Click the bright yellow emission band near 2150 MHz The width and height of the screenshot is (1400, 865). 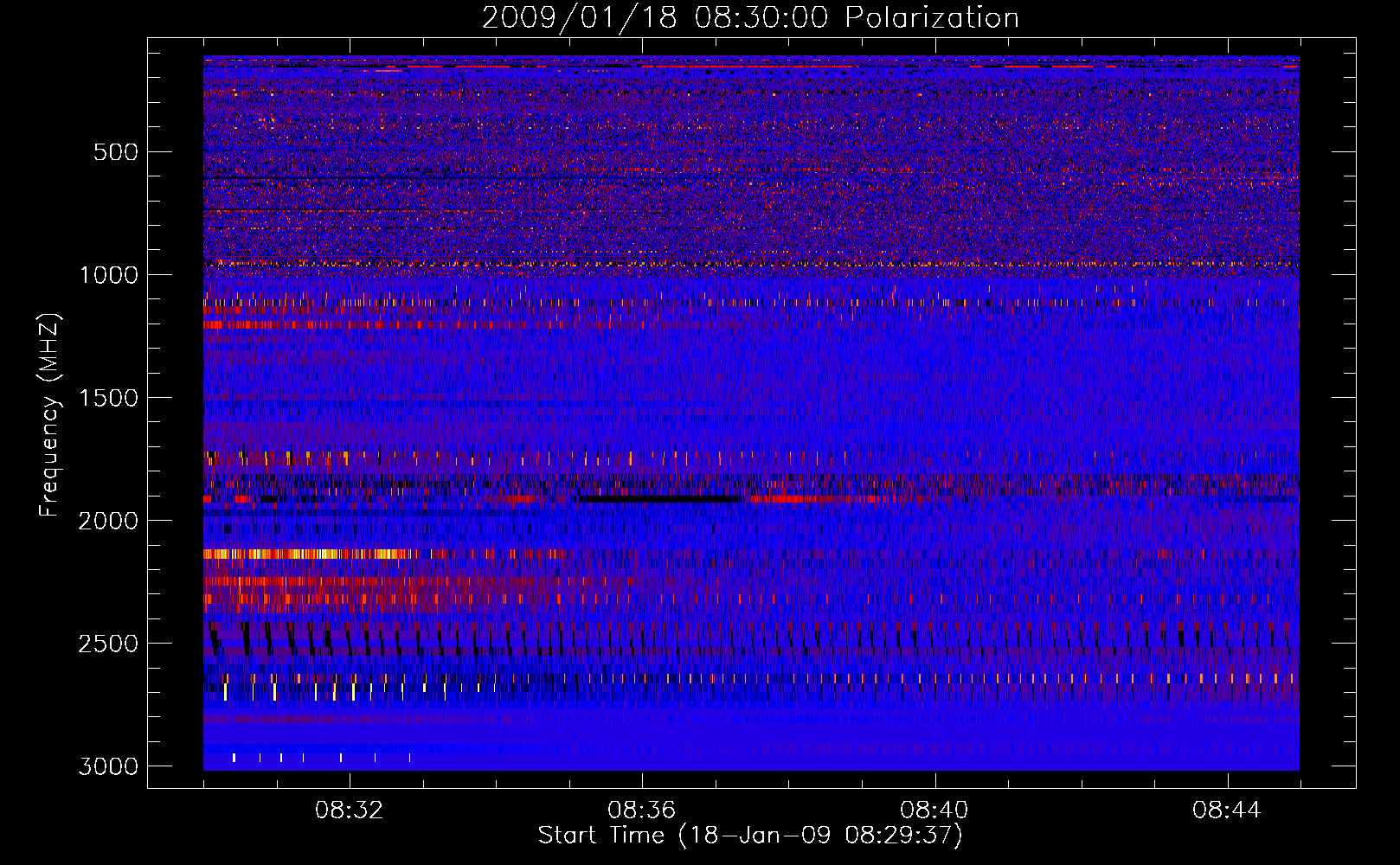pos(307,554)
